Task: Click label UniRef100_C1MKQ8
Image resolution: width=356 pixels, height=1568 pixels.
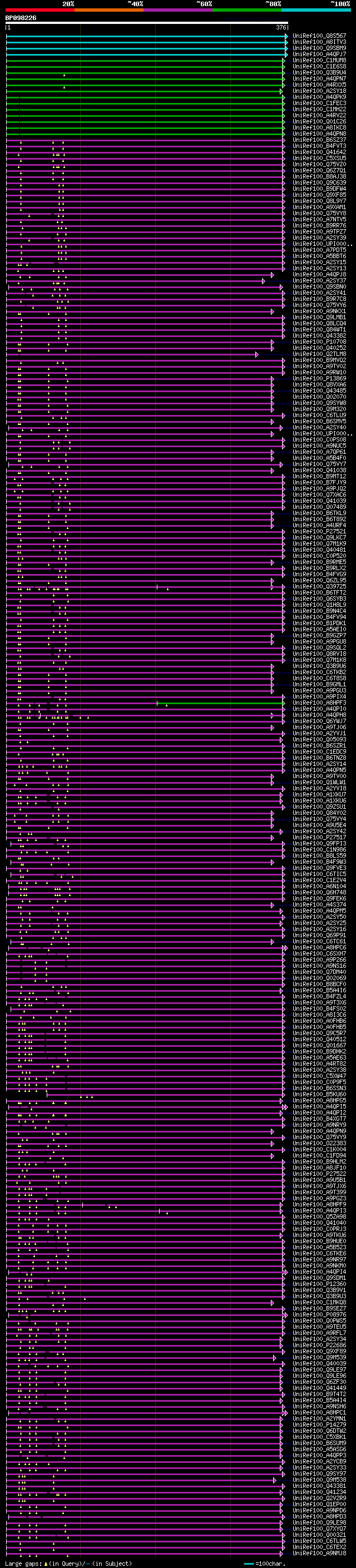Action: [319, 1302]
